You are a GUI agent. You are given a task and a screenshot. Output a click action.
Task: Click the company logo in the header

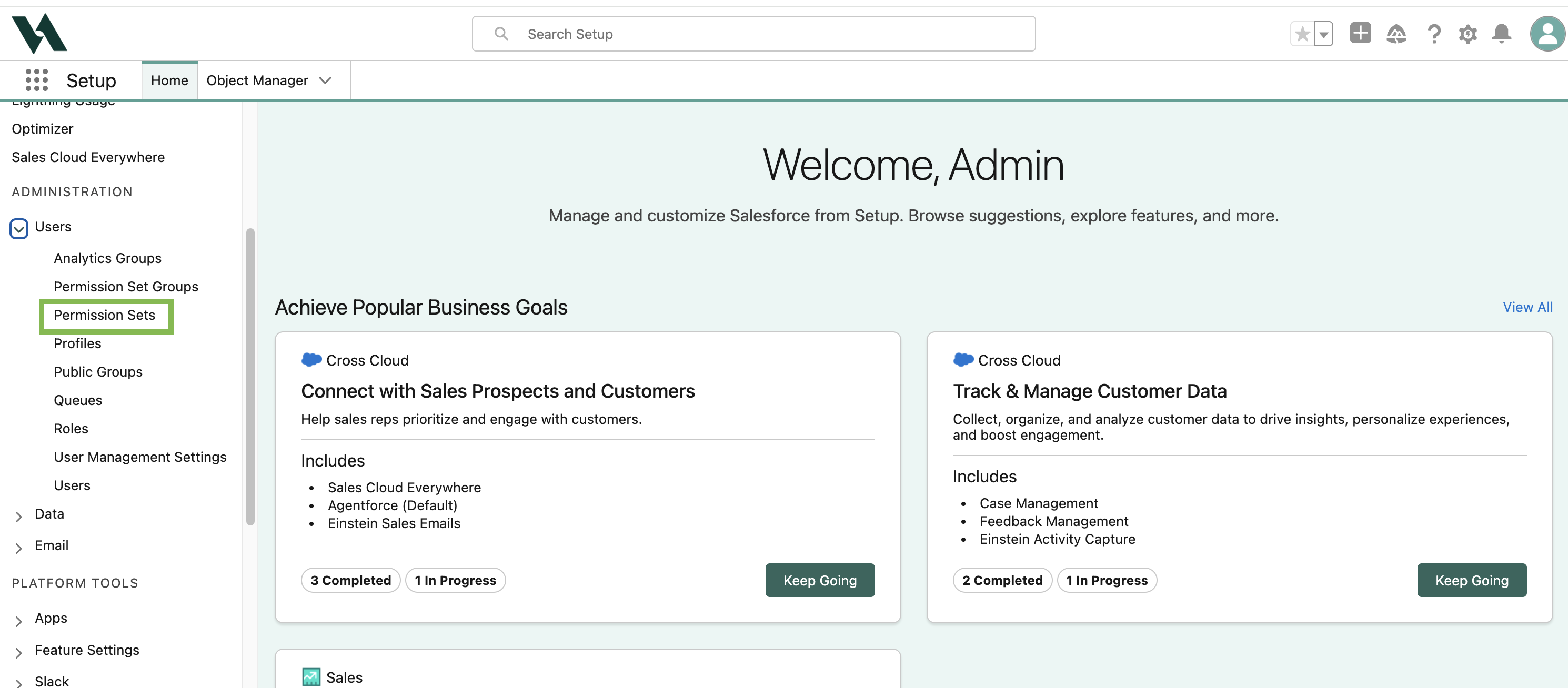[x=39, y=34]
